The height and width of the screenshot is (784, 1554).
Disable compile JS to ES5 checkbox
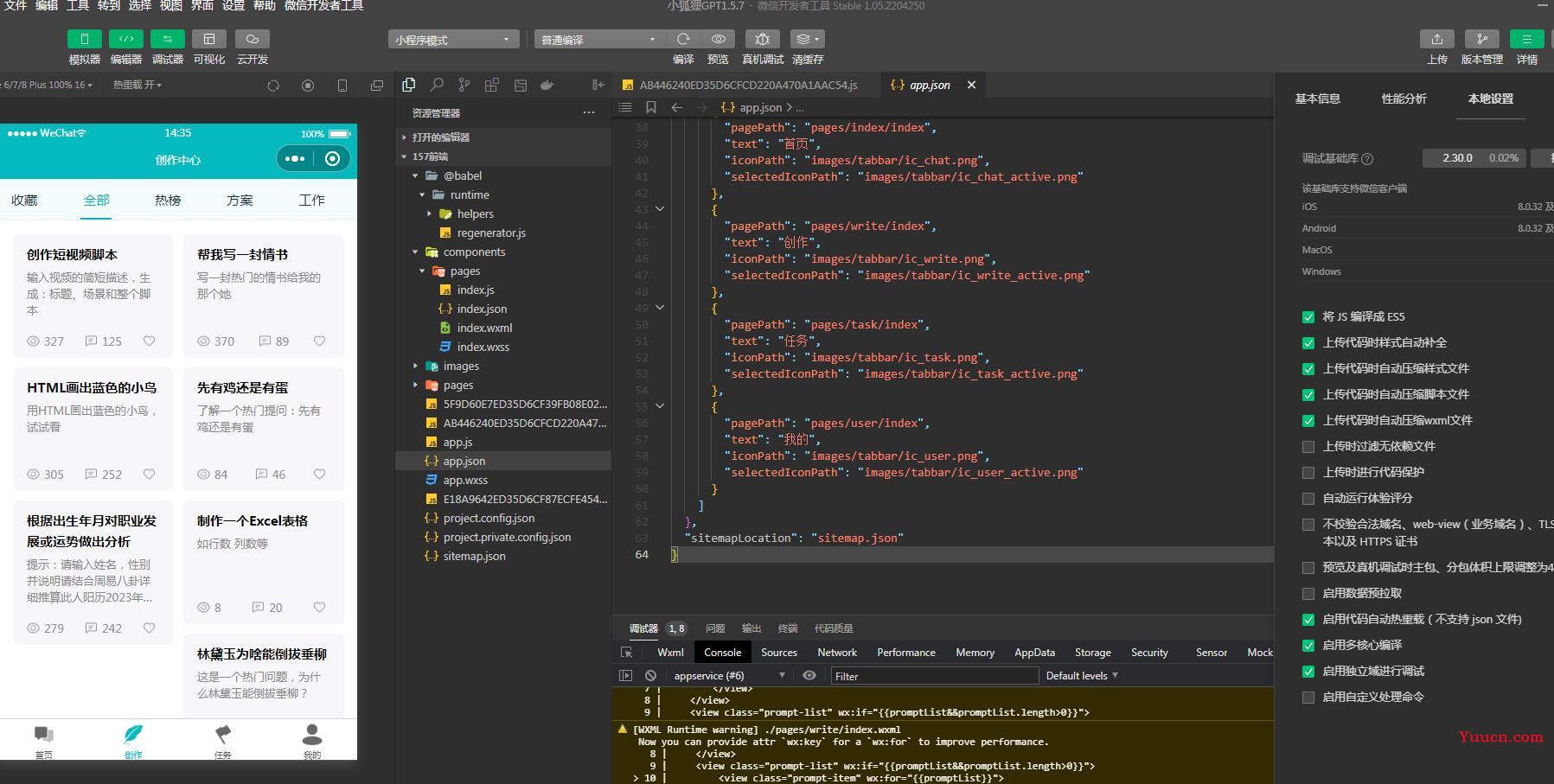(x=1308, y=317)
